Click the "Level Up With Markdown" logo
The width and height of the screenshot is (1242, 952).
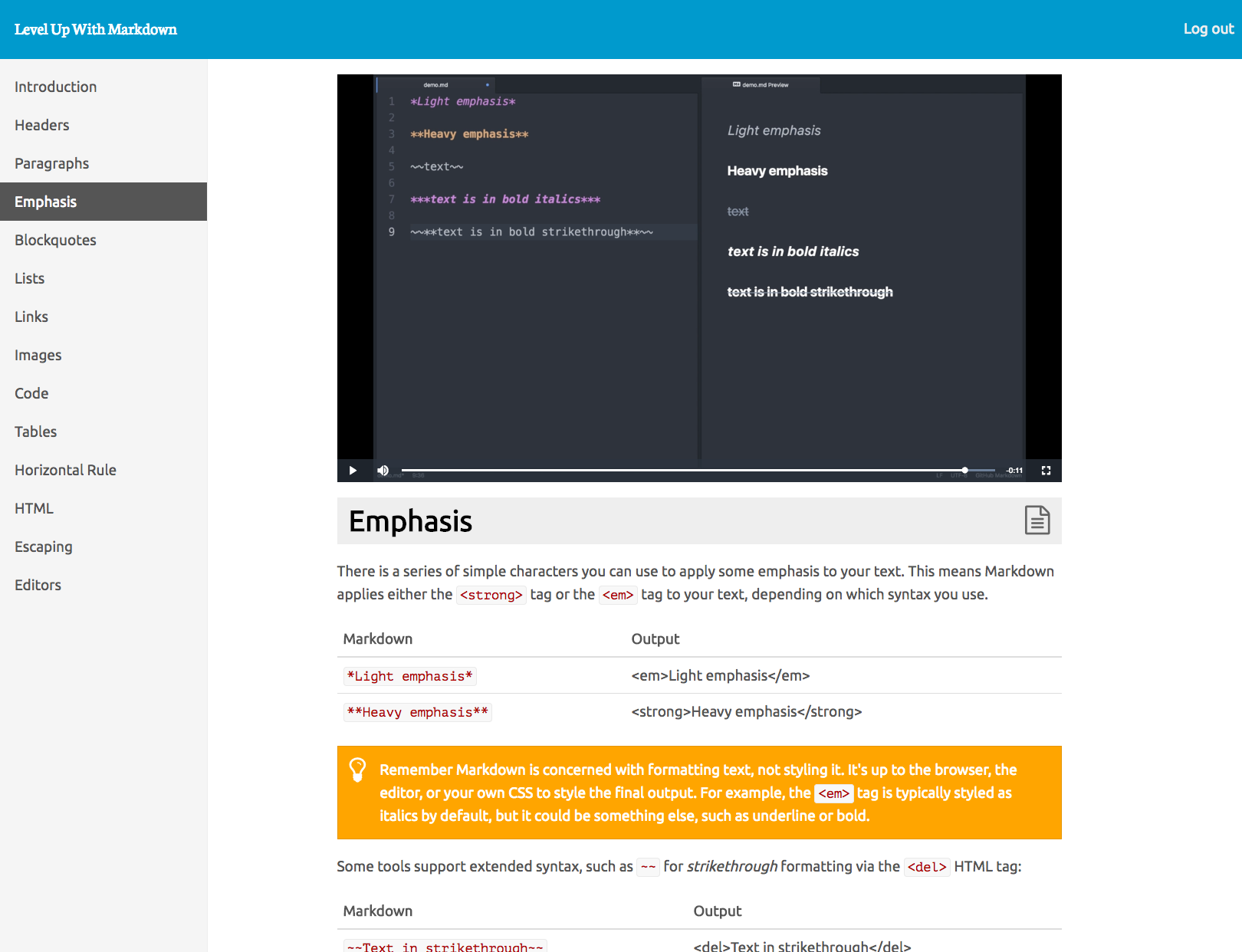click(95, 29)
